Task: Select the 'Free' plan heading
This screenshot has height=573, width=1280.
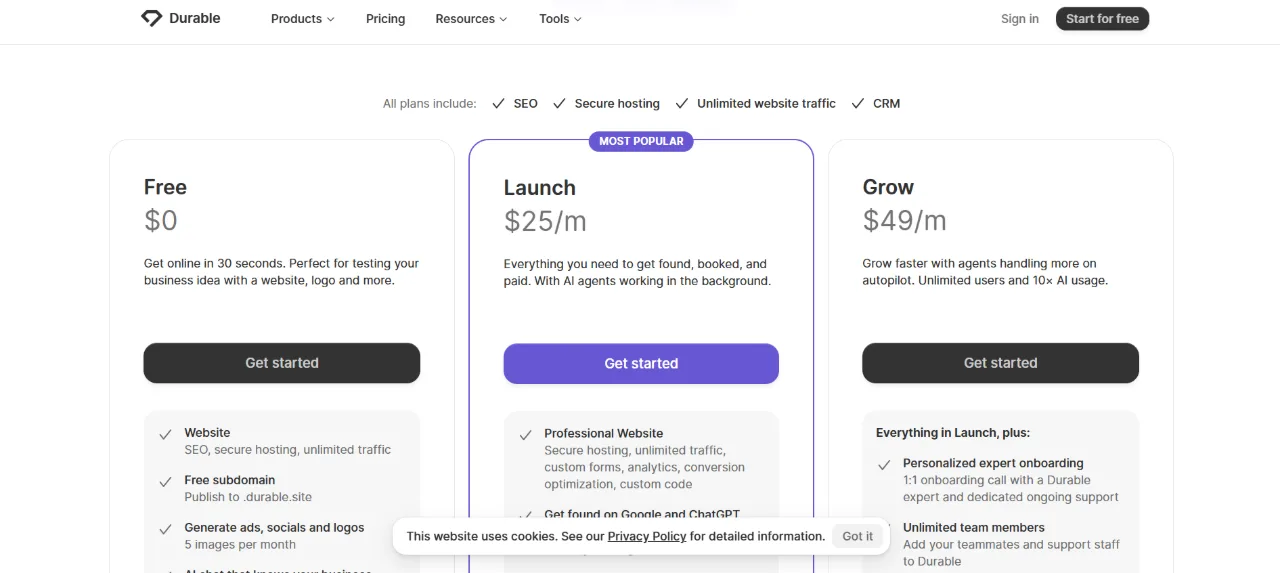Action: click(165, 187)
